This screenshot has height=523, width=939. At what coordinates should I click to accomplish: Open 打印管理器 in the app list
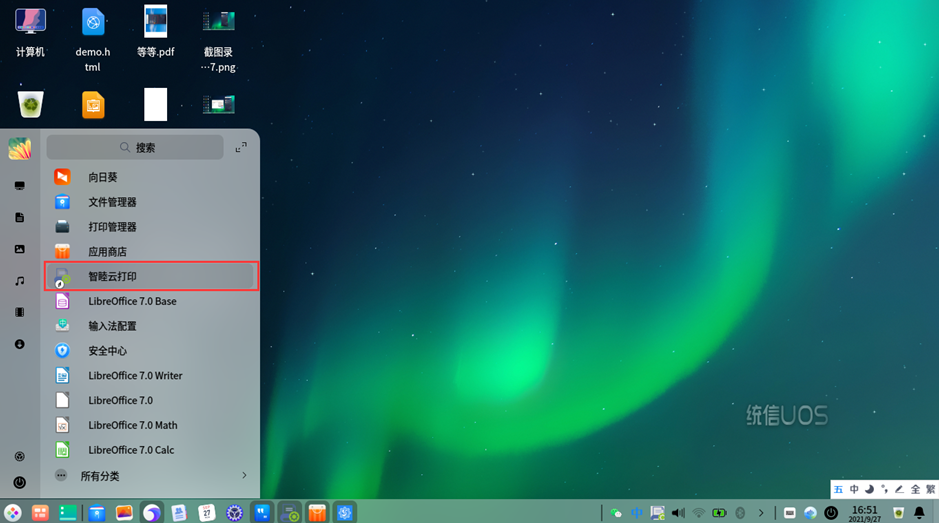(x=151, y=226)
